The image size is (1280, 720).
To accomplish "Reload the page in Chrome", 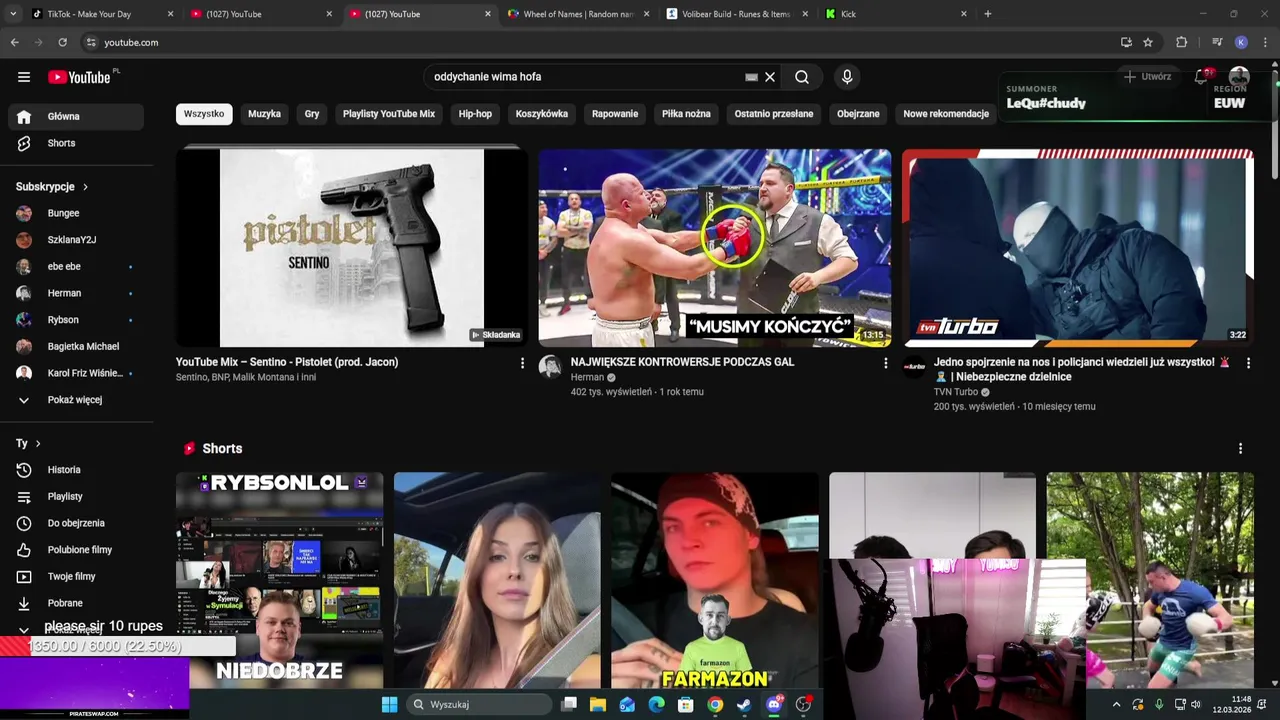I will click(x=62, y=42).
